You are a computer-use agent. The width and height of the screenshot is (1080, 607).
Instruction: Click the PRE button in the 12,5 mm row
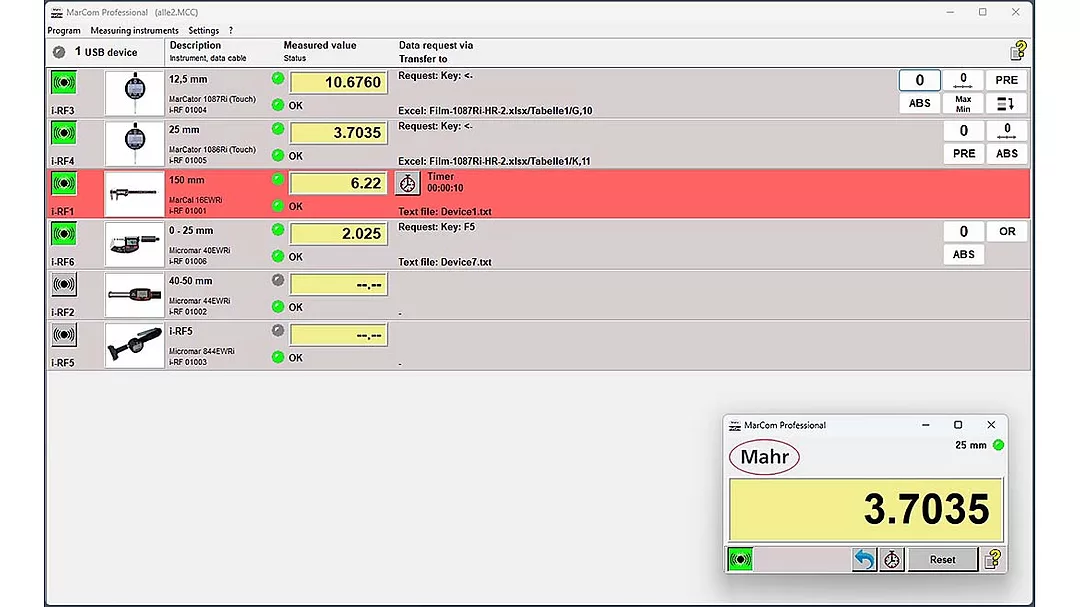[x=1006, y=80]
